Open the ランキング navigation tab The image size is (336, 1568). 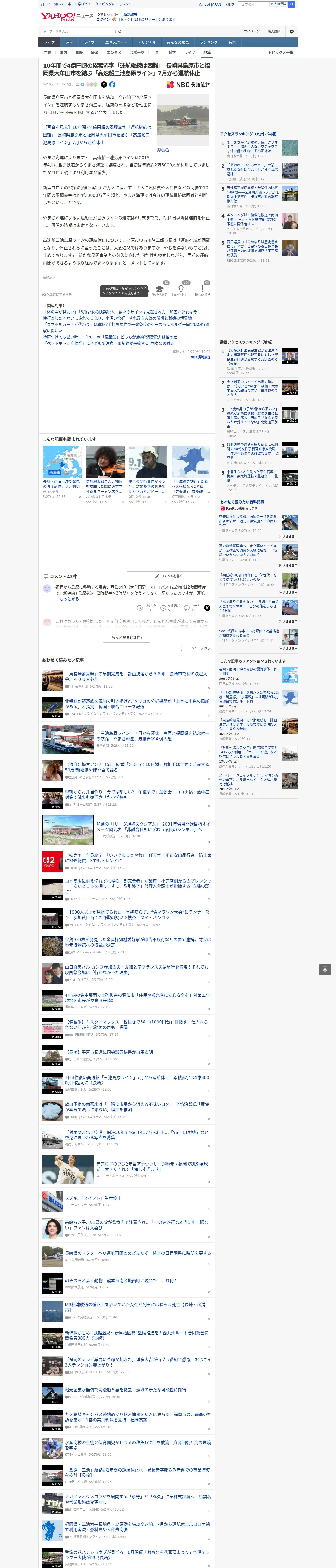(x=209, y=43)
